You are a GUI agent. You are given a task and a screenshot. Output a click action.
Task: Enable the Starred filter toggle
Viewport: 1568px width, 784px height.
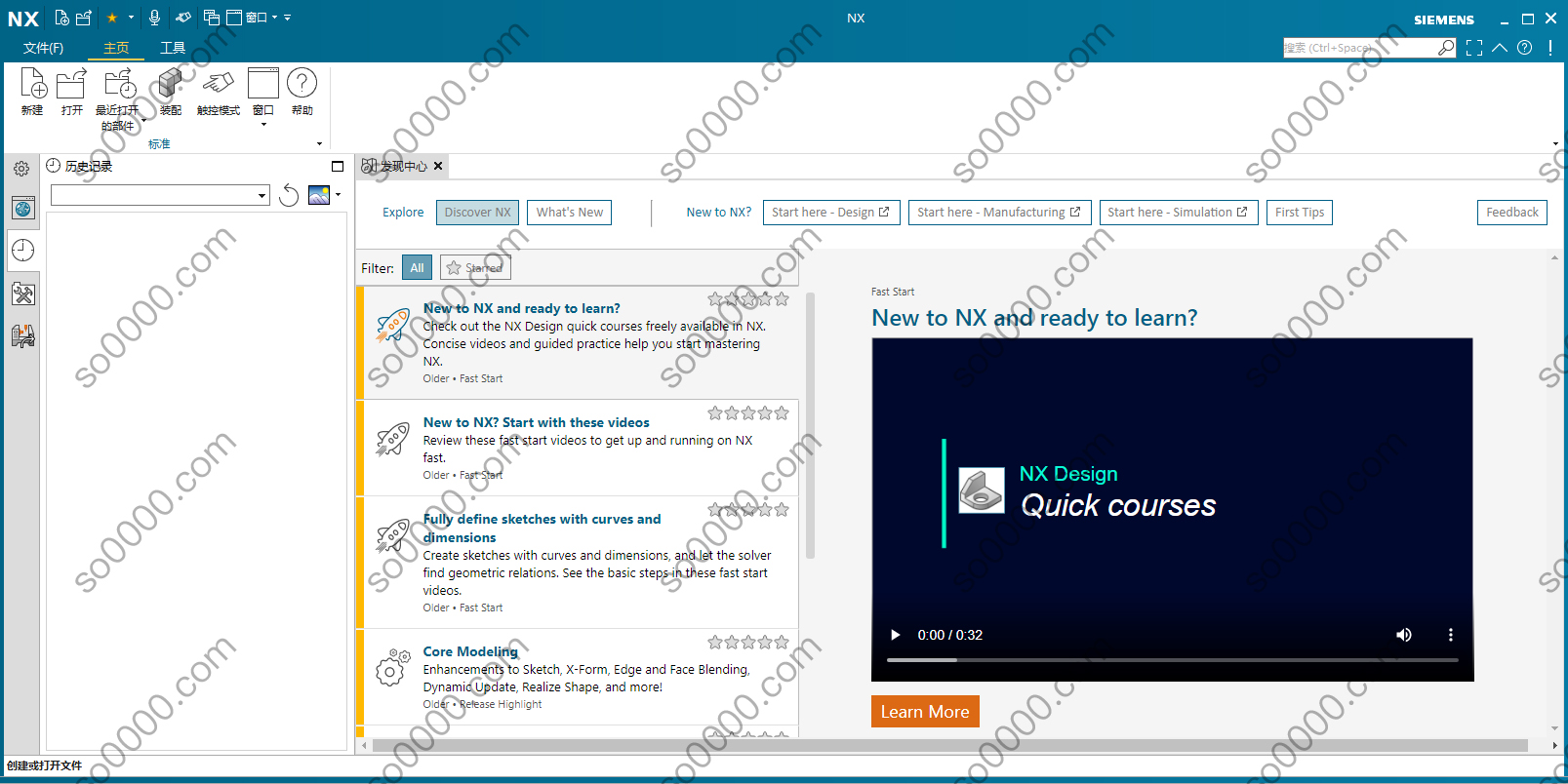475,267
